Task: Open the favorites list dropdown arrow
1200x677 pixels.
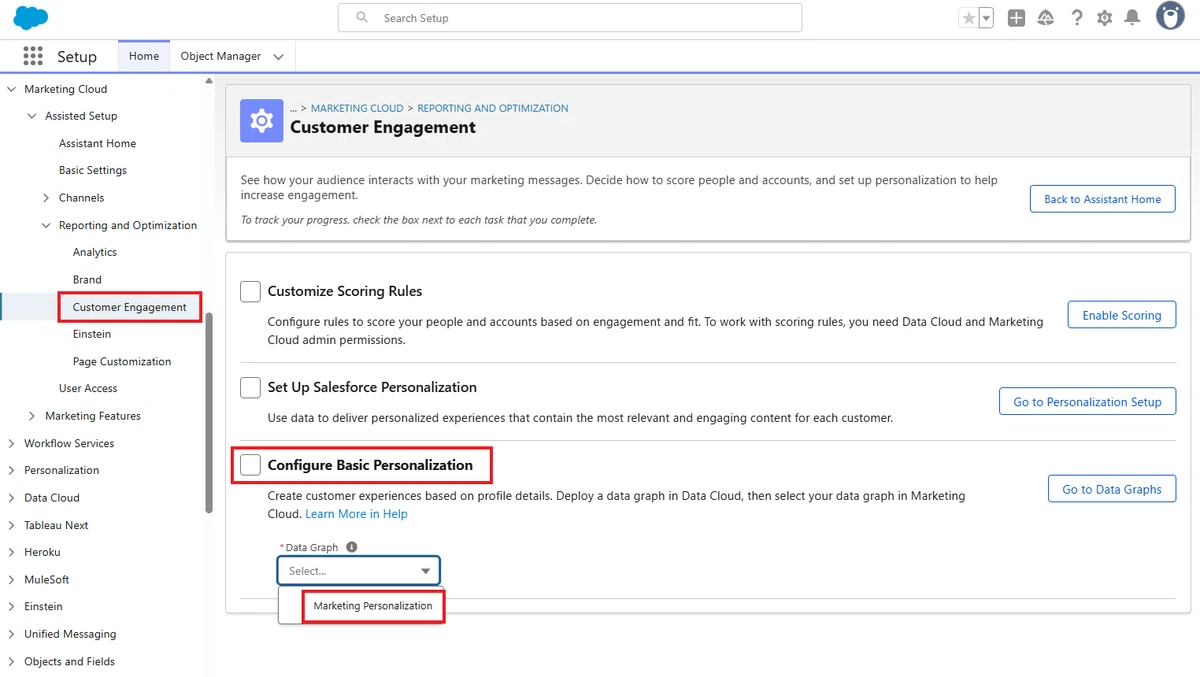Action: 986,18
